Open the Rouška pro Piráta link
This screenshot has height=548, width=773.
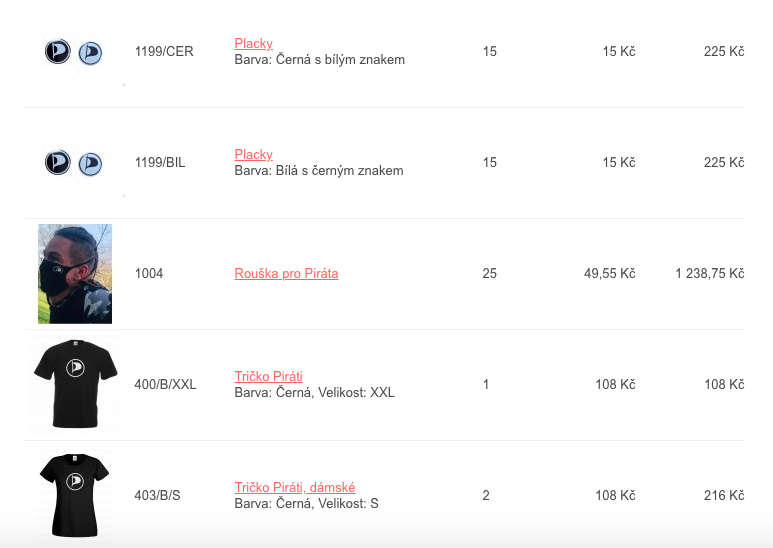[286, 274]
